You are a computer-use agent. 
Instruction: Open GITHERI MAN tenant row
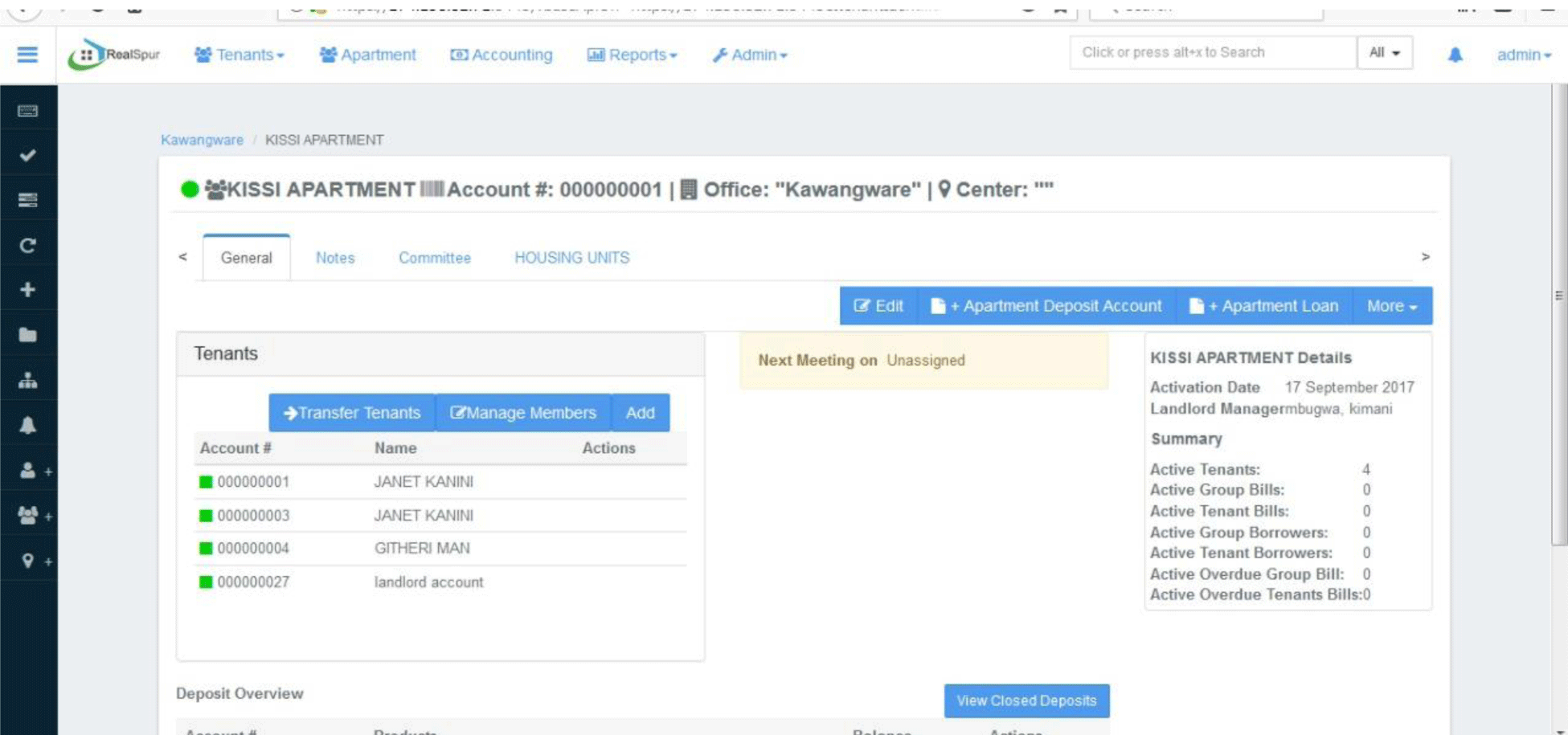coord(440,549)
